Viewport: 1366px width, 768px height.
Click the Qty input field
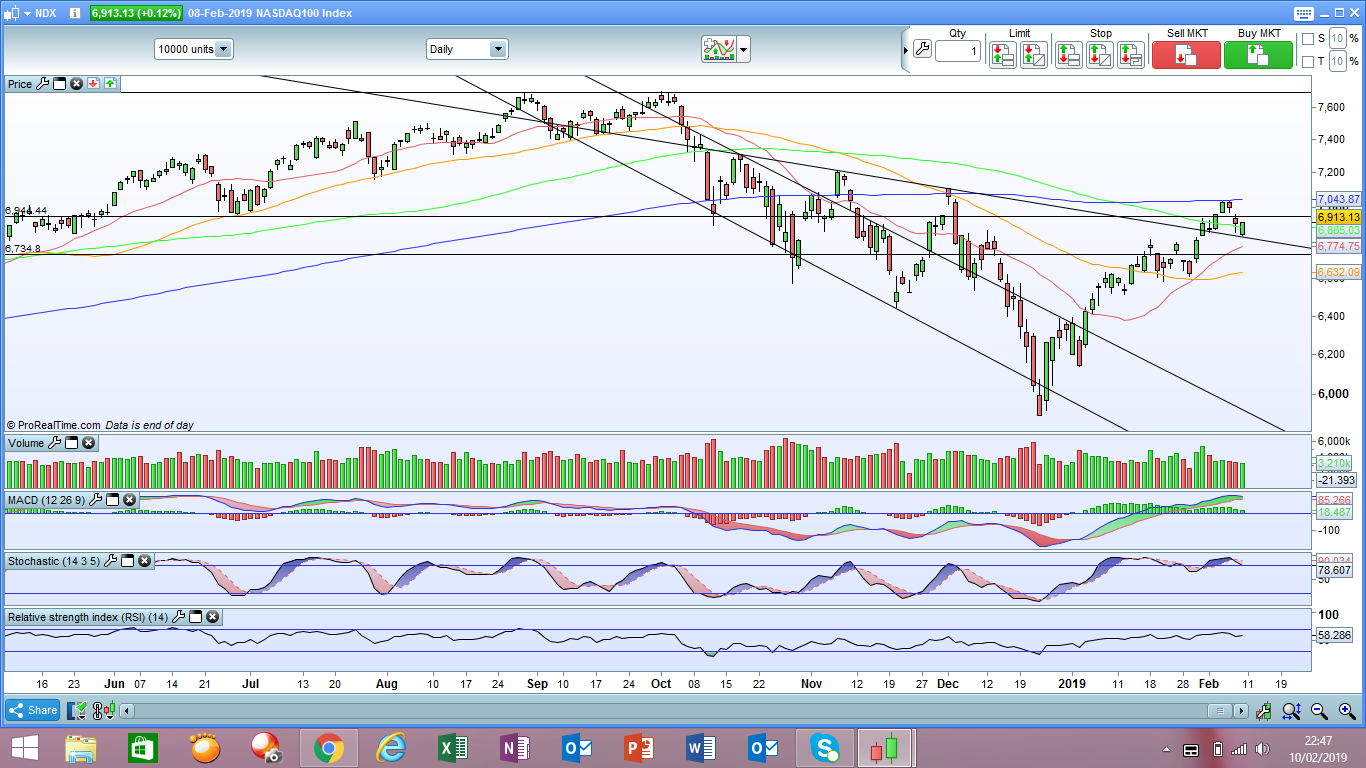[958, 51]
